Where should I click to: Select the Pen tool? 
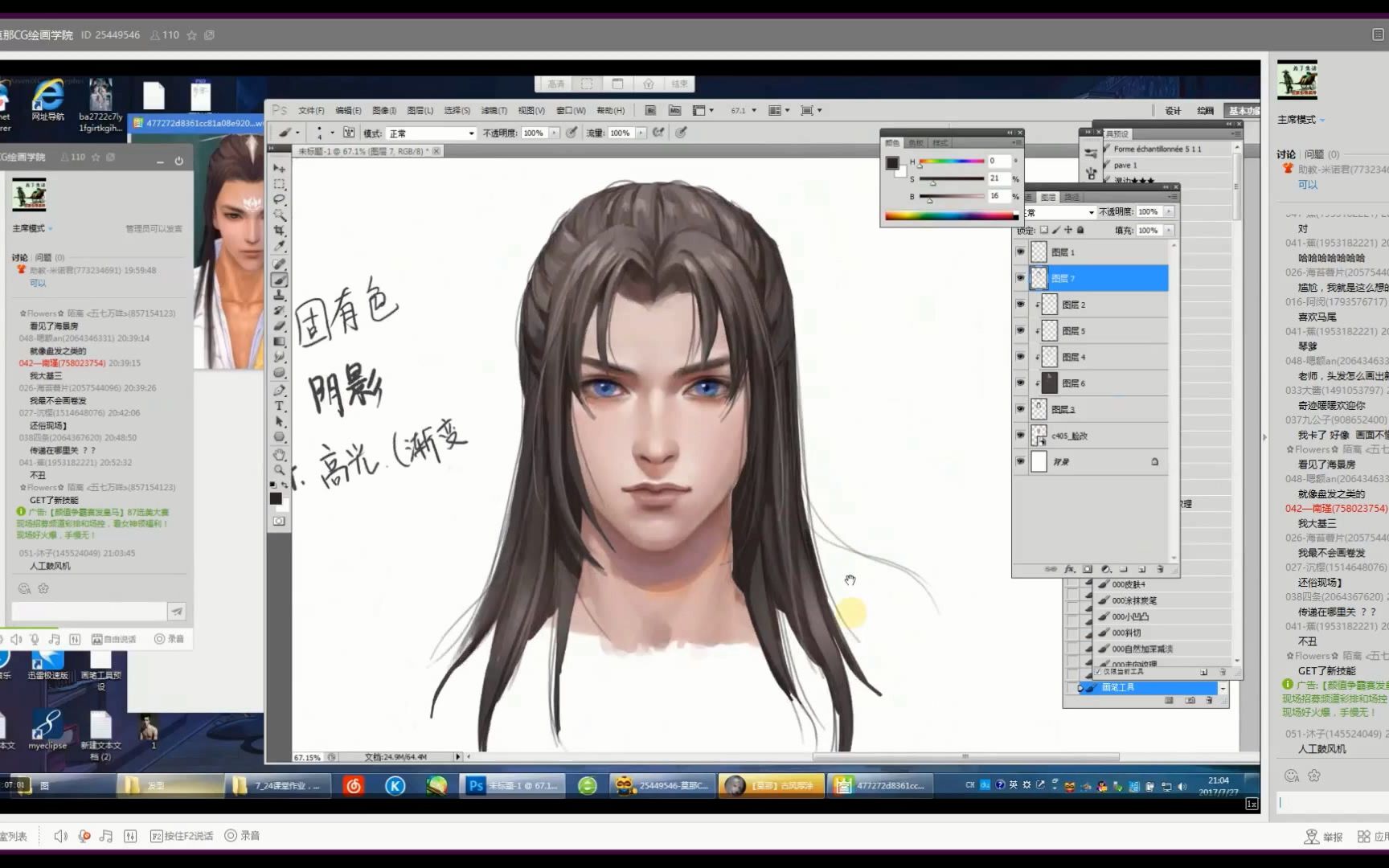[x=279, y=391]
